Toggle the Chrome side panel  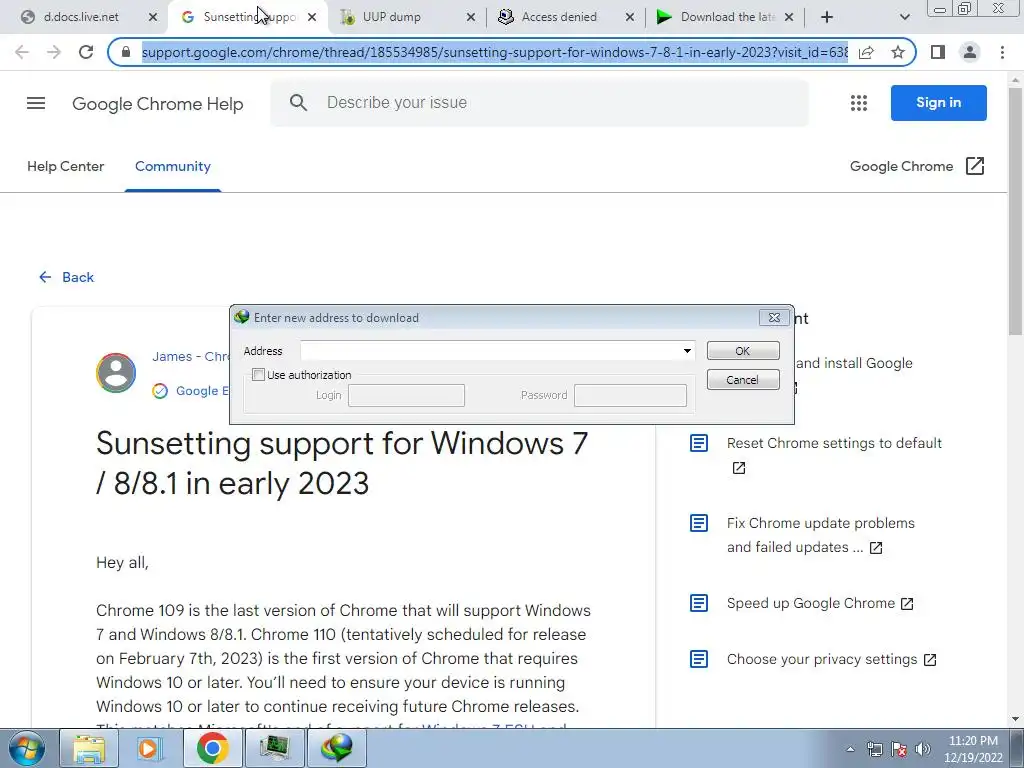pos(938,52)
